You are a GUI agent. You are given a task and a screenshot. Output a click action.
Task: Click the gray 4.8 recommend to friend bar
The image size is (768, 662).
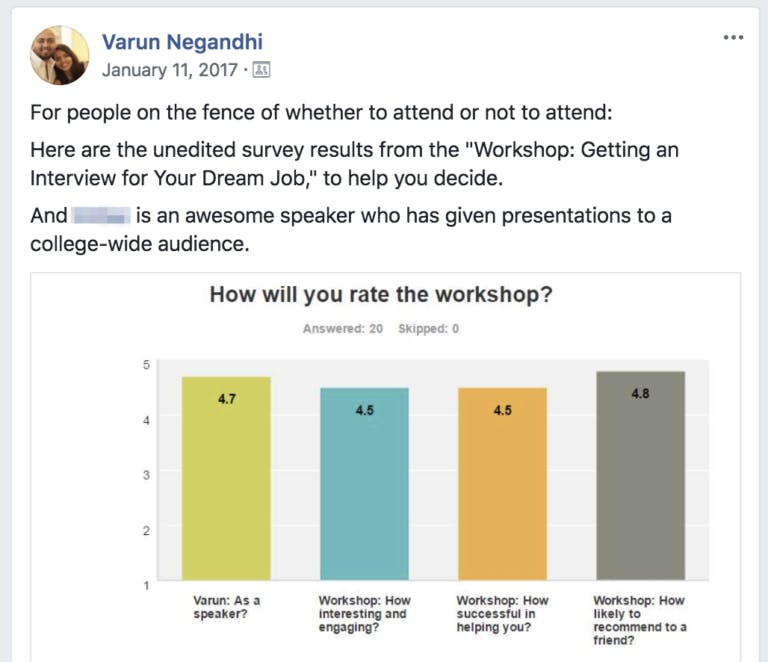641,475
